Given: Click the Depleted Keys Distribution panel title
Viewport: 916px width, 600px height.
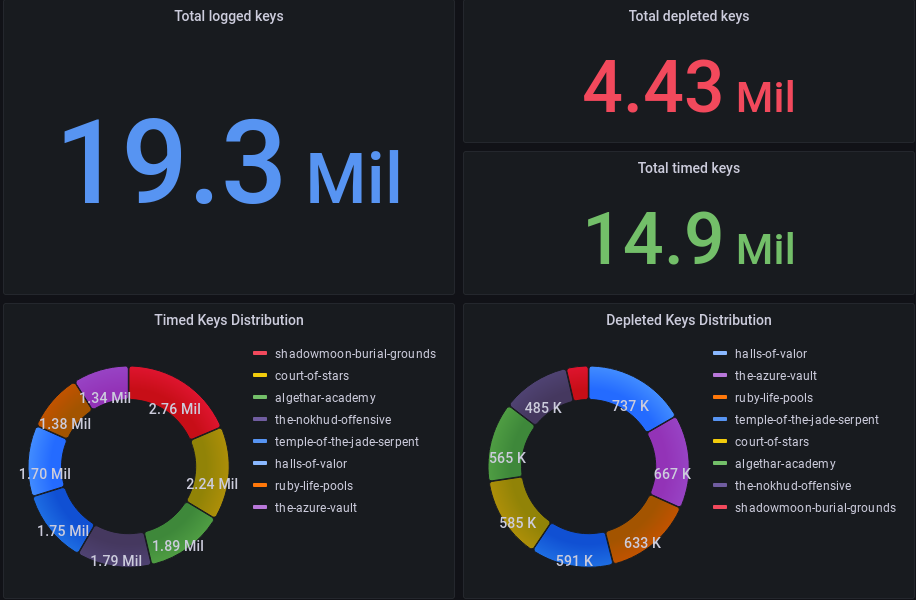Looking at the screenshot, I should tap(688, 320).
